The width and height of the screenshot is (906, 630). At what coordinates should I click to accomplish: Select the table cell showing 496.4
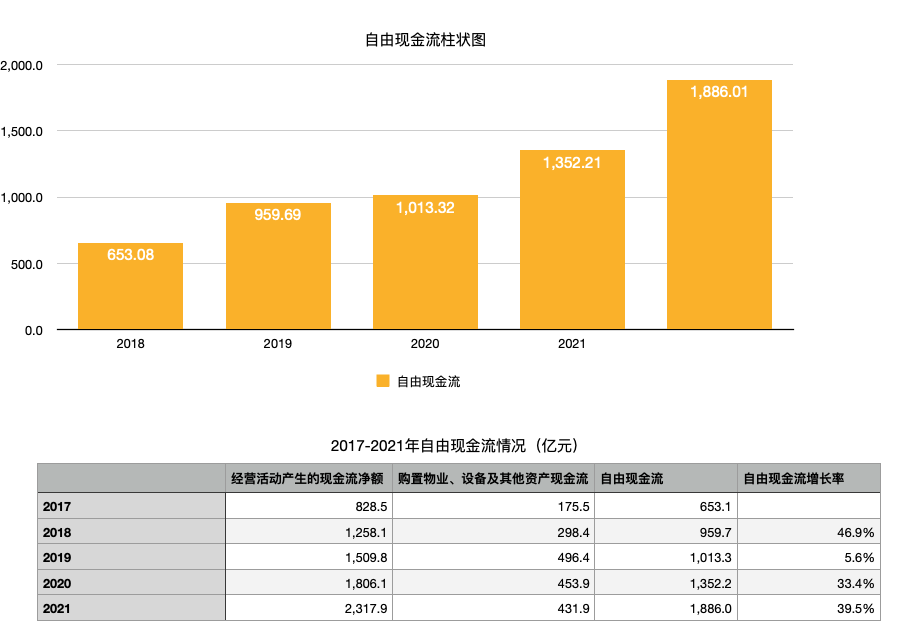[x=492, y=557]
